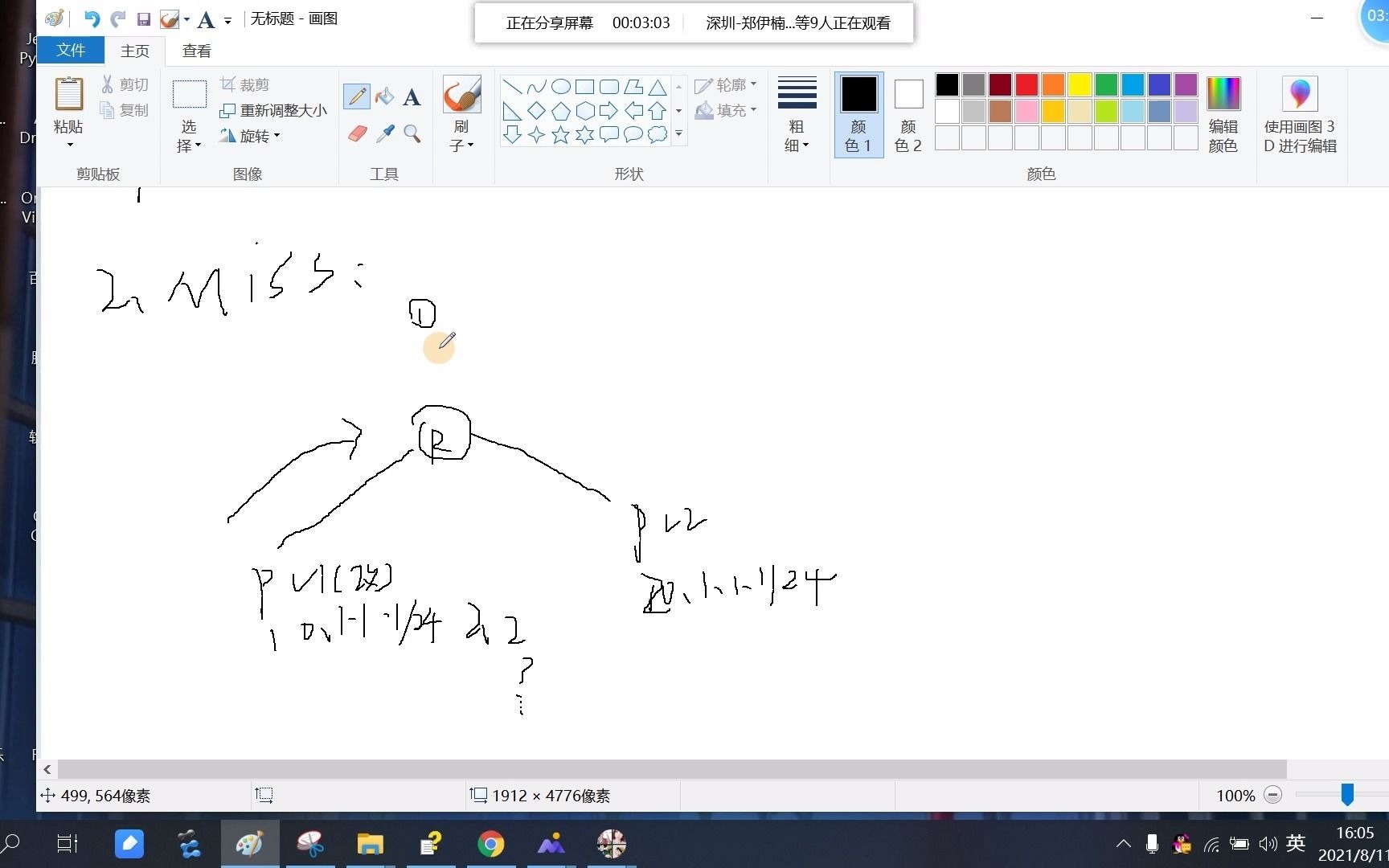Click the Save disk icon
The height and width of the screenshot is (868, 1389).
coord(144,19)
